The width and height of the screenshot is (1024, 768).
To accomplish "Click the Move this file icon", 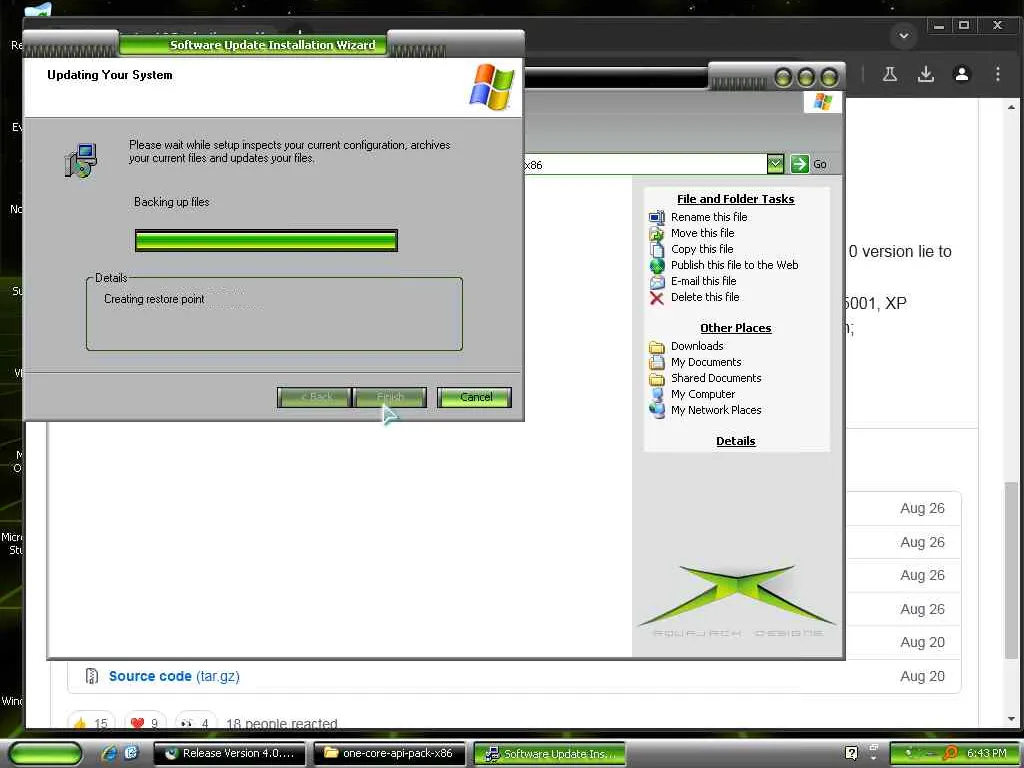I will click(x=656, y=233).
